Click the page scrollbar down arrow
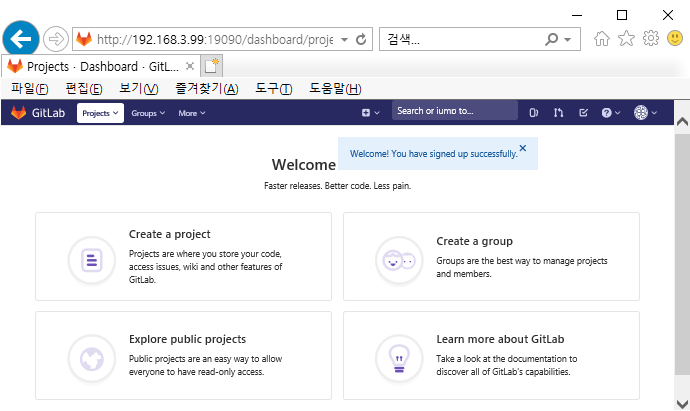 [x=682, y=404]
